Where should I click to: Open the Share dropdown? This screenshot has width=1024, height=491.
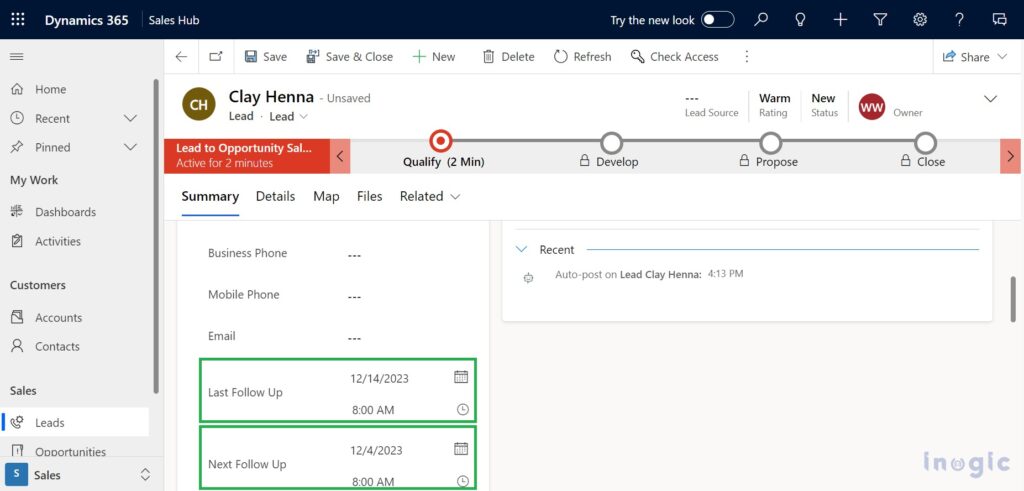click(975, 57)
